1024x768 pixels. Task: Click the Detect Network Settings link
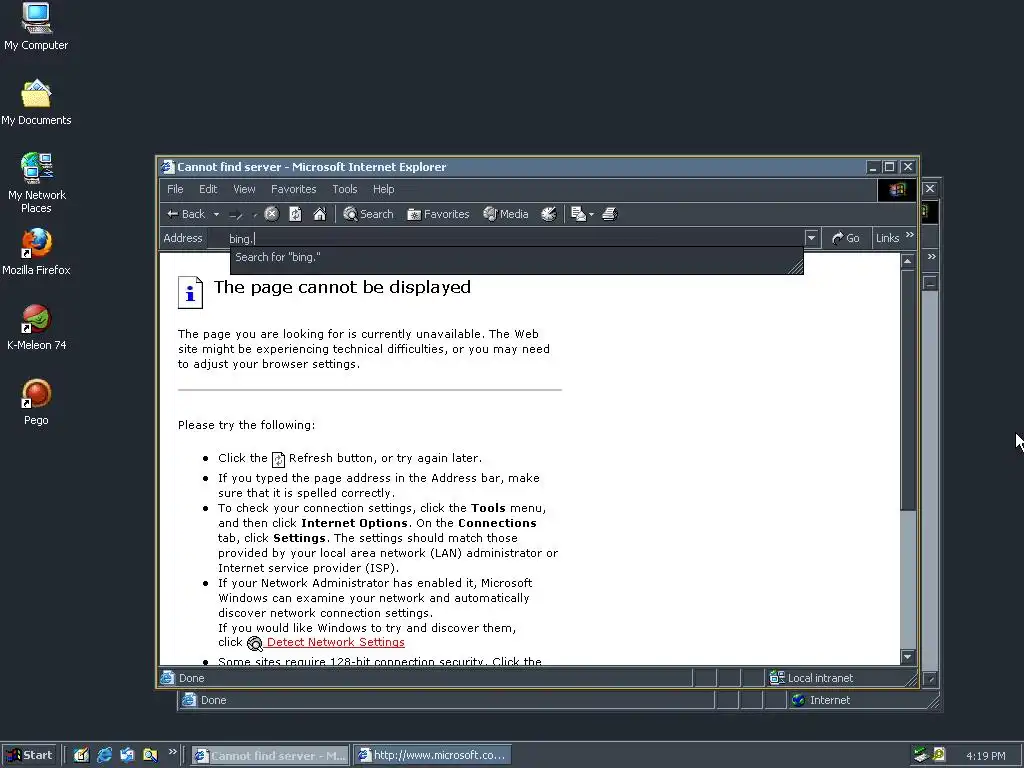point(335,643)
